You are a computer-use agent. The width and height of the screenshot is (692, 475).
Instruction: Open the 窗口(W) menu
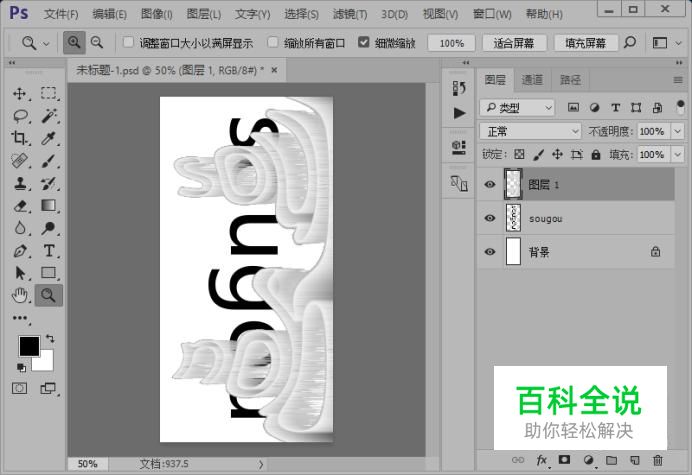point(492,14)
